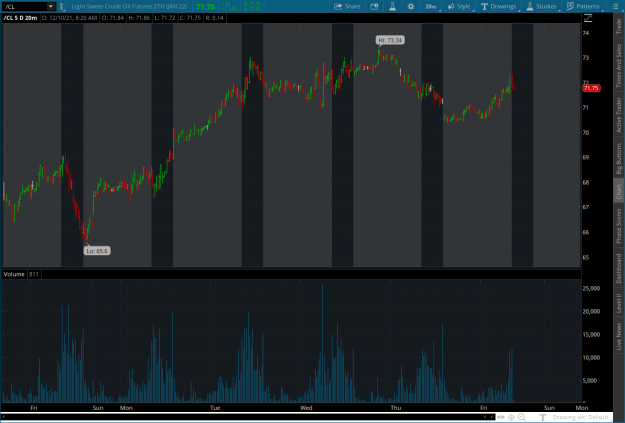The image size is (625, 423).
Task: Open the Active Trader sidebar tab
Action: point(619,115)
